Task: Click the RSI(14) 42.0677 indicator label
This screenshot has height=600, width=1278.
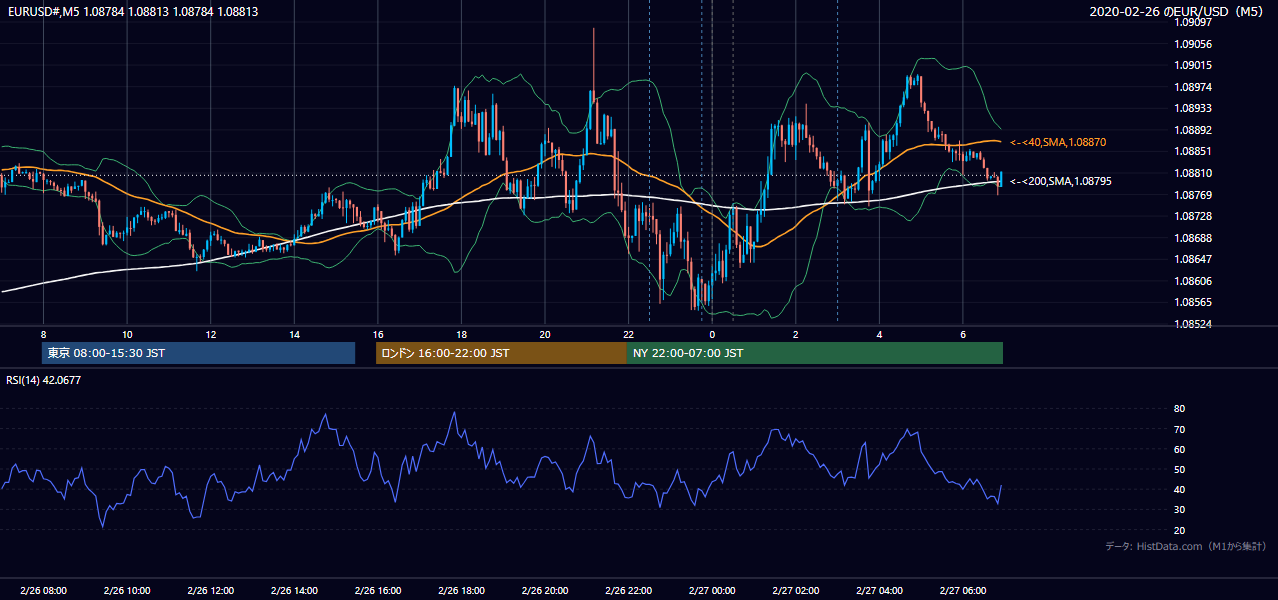Action: [x=44, y=380]
